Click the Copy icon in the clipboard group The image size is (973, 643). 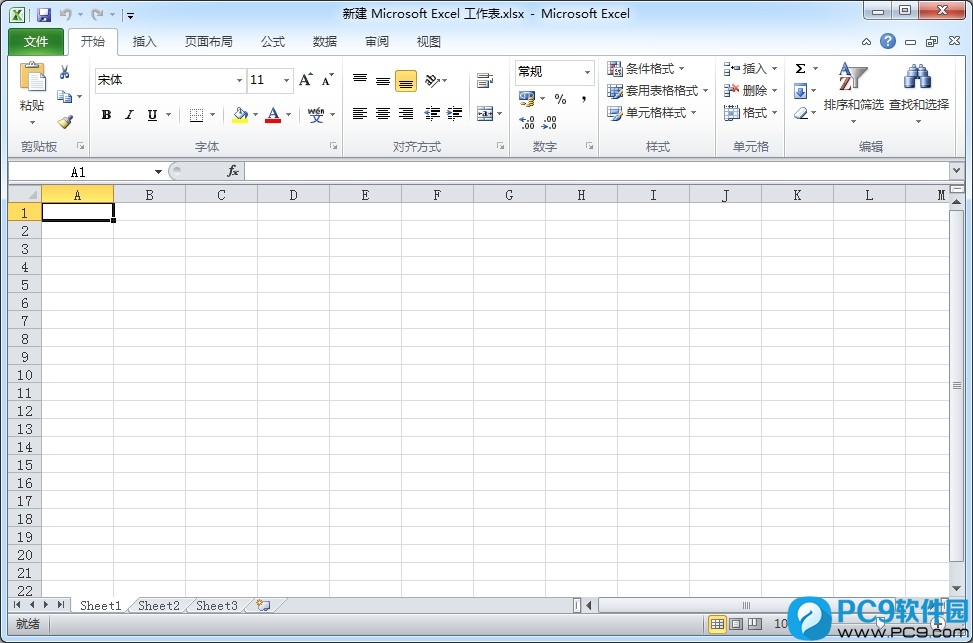pos(64,97)
